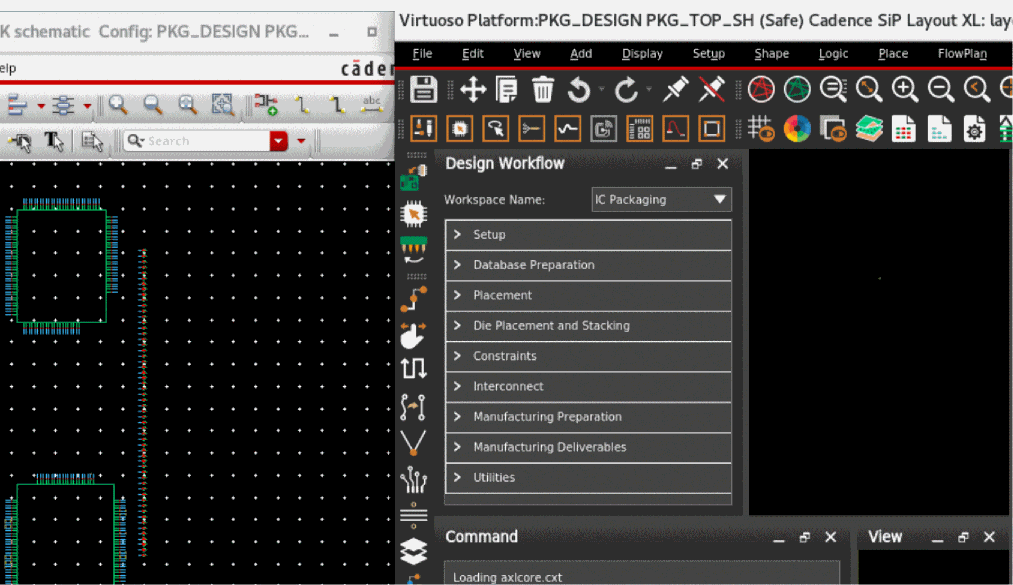
Task: Select the placement edit mode icon
Action: pos(460,129)
